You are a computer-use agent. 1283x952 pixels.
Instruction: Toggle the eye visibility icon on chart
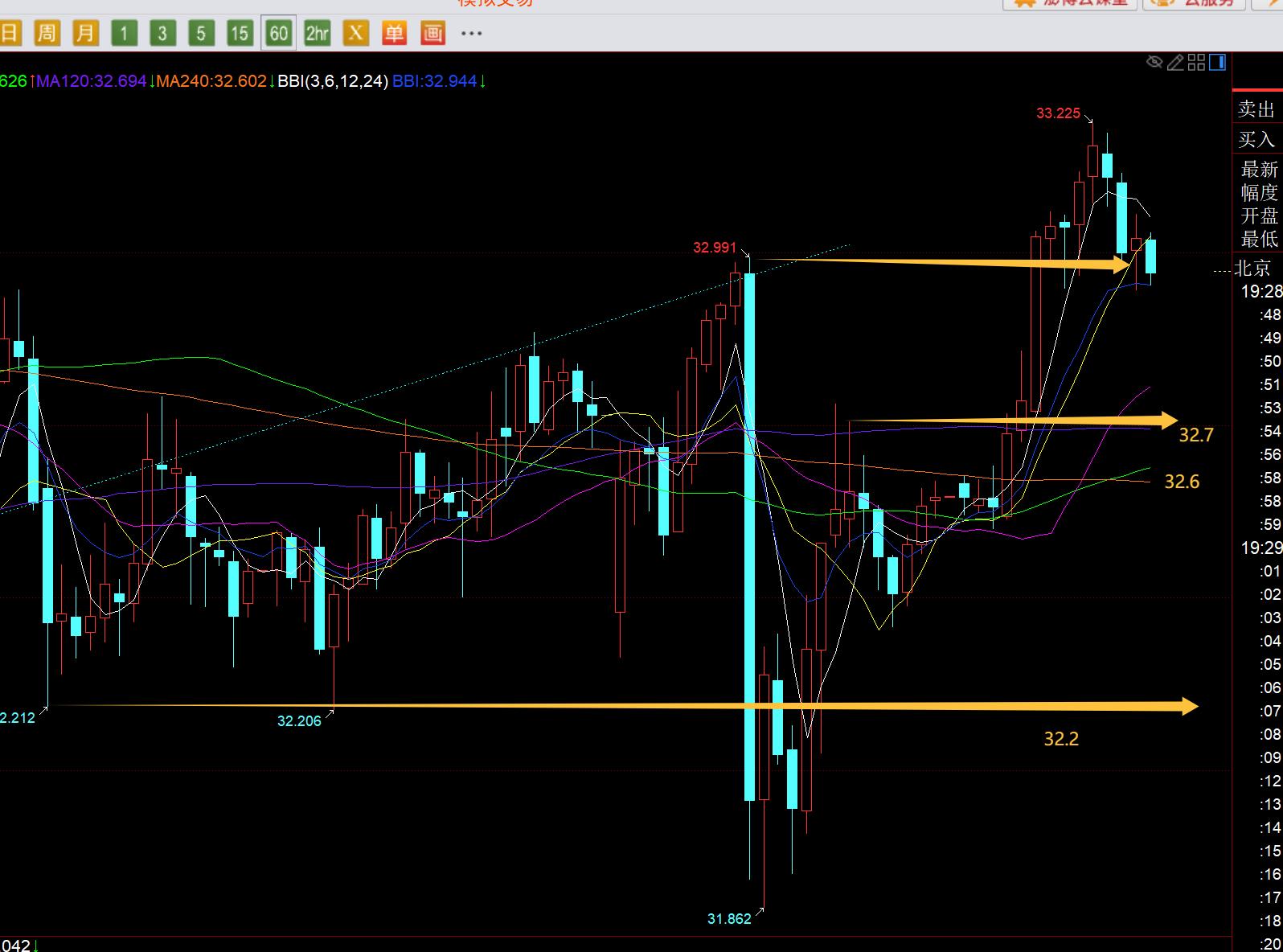tap(1154, 62)
